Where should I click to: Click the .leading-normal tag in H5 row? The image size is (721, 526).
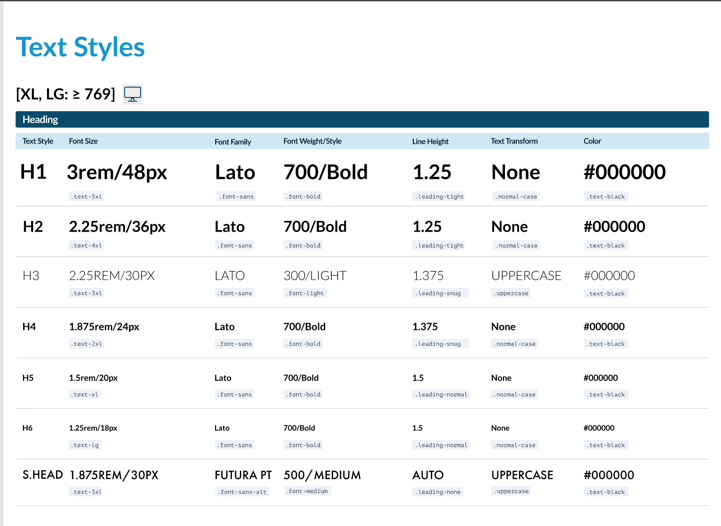coord(441,394)
